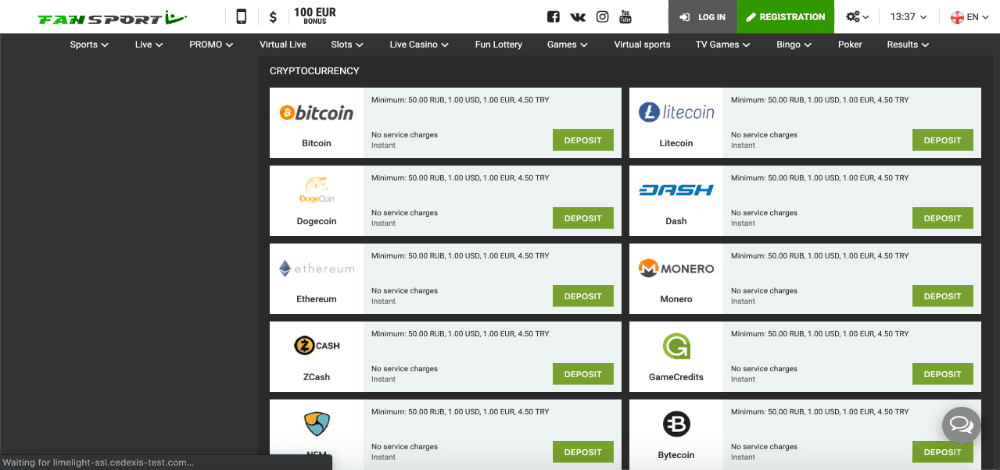Go to Fun Lottery
This screenshot has height=470, width=1000.
coord(499,45)
